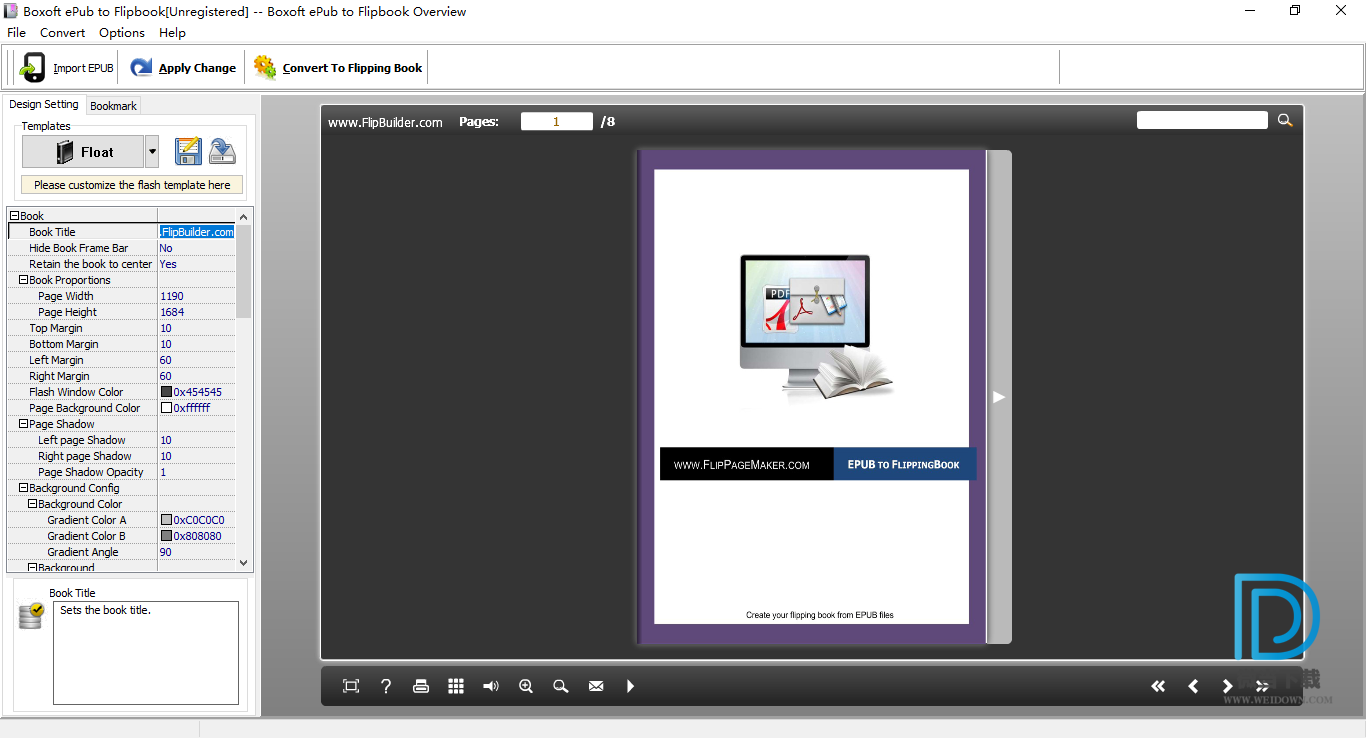This screenshot has height=738, width=1366.
Task: Click the Apply Change label
Action: tap(197, 68)
